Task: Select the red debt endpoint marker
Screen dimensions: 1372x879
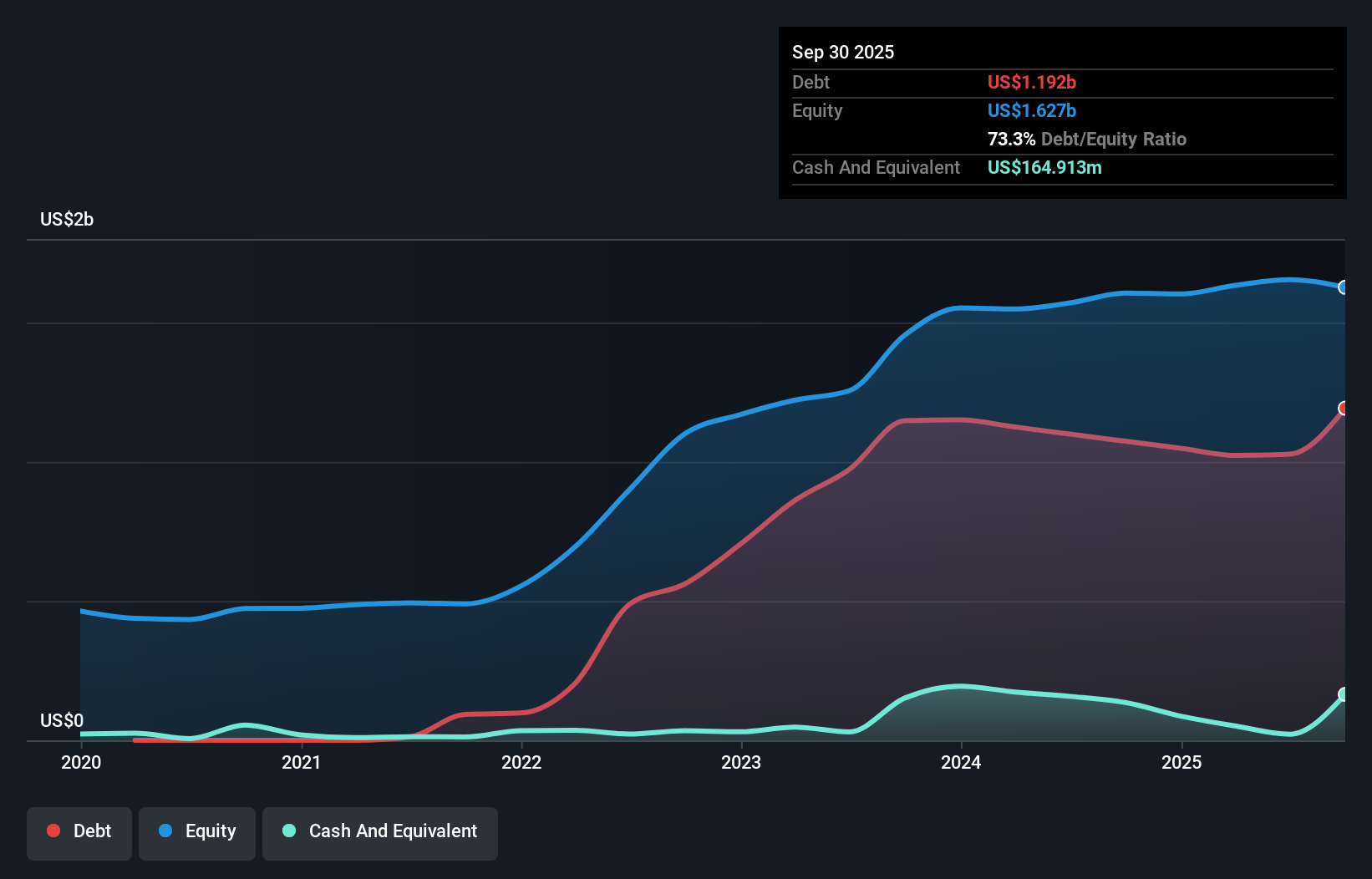Action: (1344, 409)
